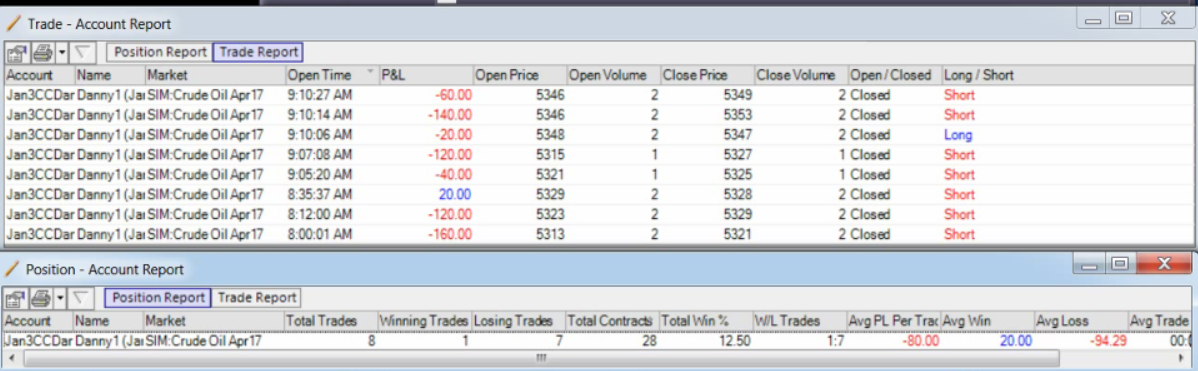Click the horizontal scrollbar thumb in Position window

pos(541,357)
